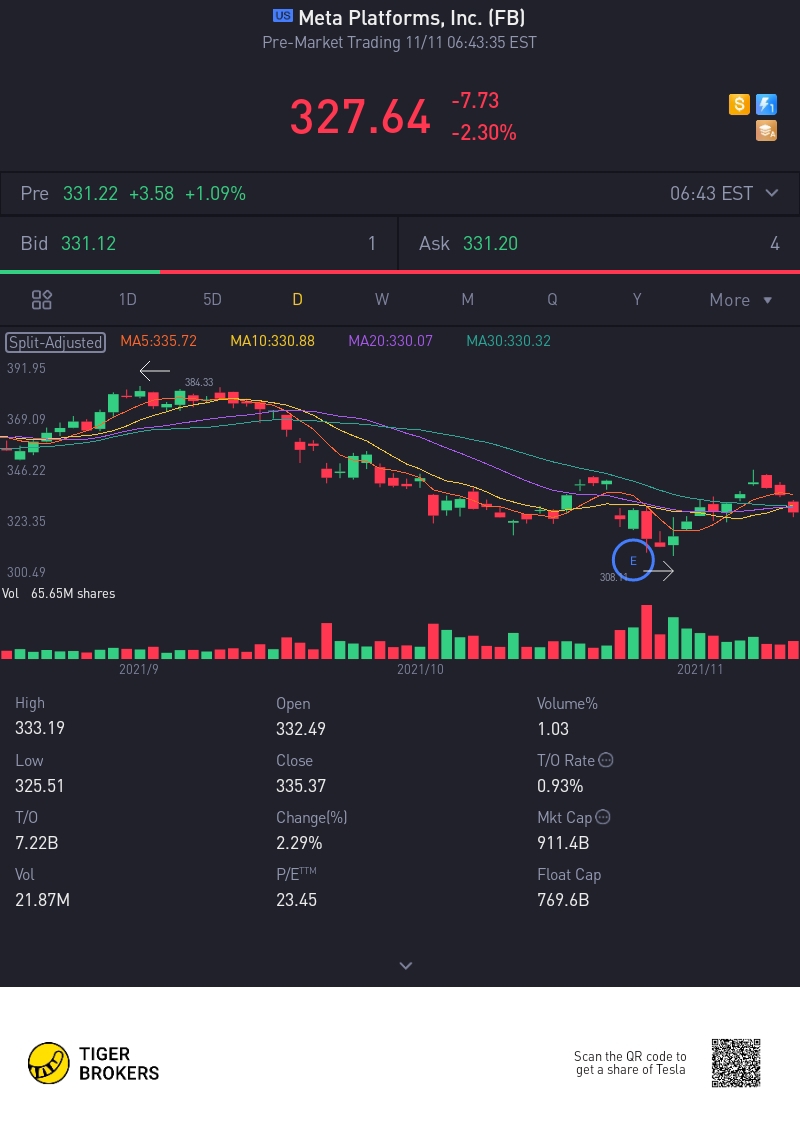800x1140 pixels.
Task: Tap the Tiger Brokers logo
Action: pyautogui.click(x=93, y=1063)
